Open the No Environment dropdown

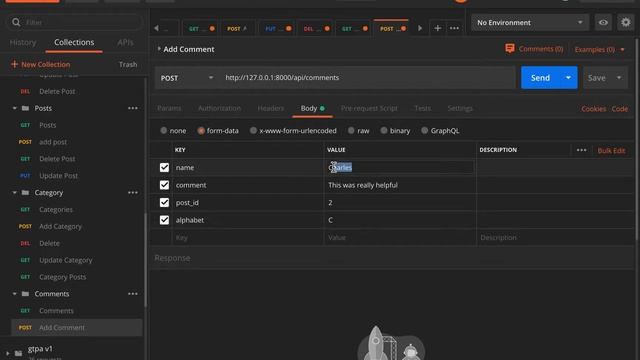(x=530, y=22)
